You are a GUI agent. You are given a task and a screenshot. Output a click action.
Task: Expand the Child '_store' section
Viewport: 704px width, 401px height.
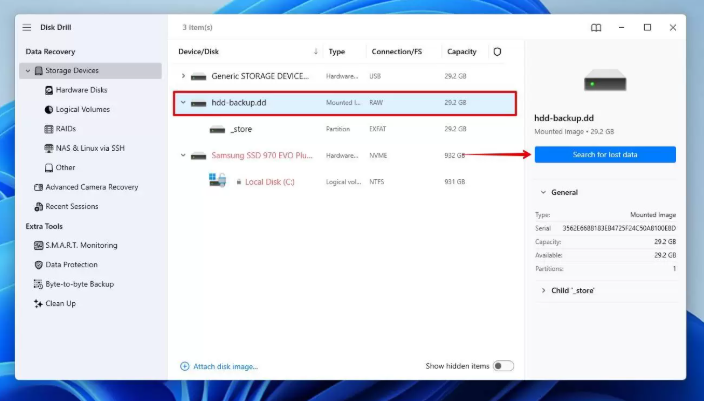point(543,291)
